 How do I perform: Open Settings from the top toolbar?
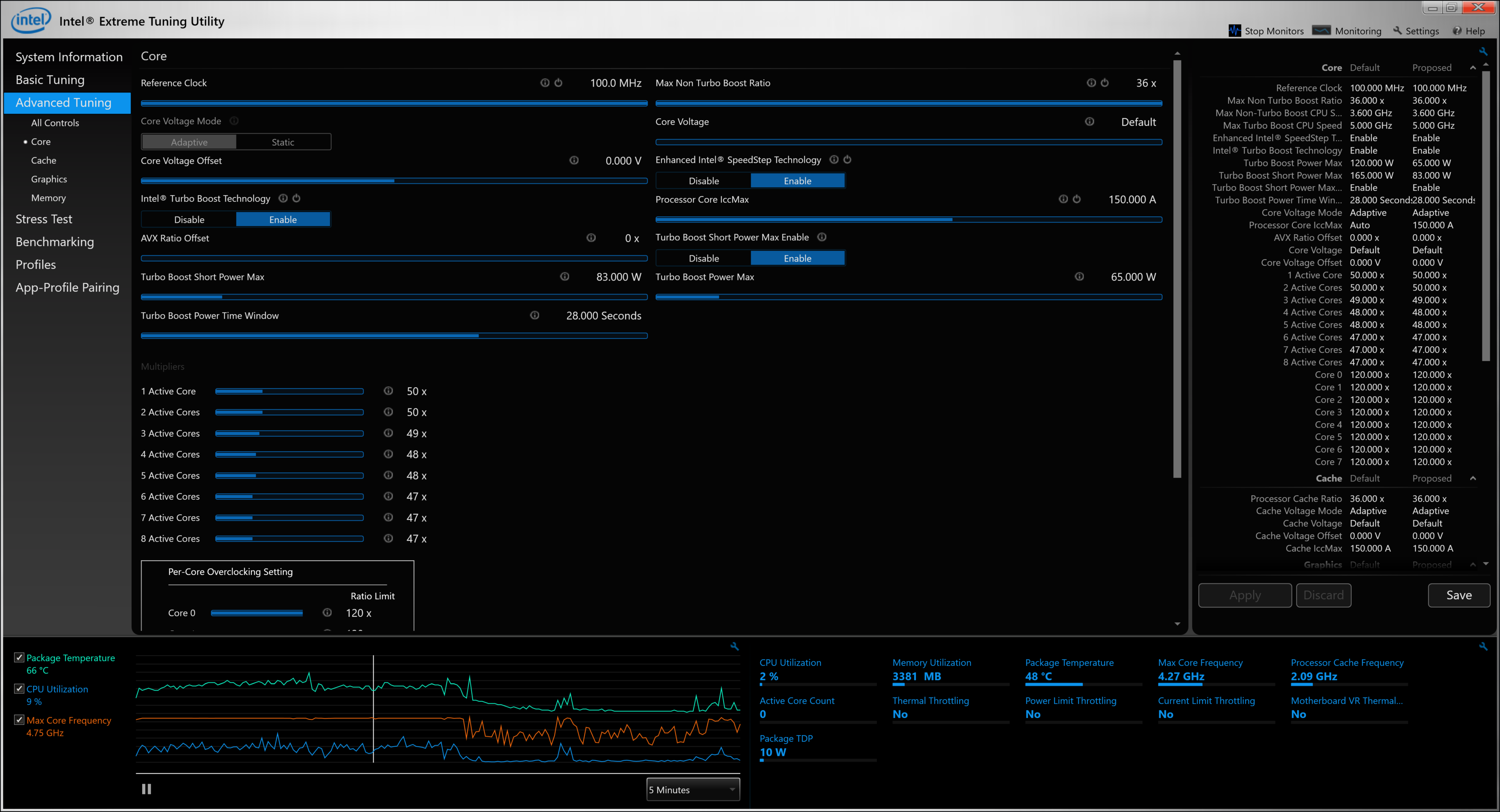point(1416,31)
